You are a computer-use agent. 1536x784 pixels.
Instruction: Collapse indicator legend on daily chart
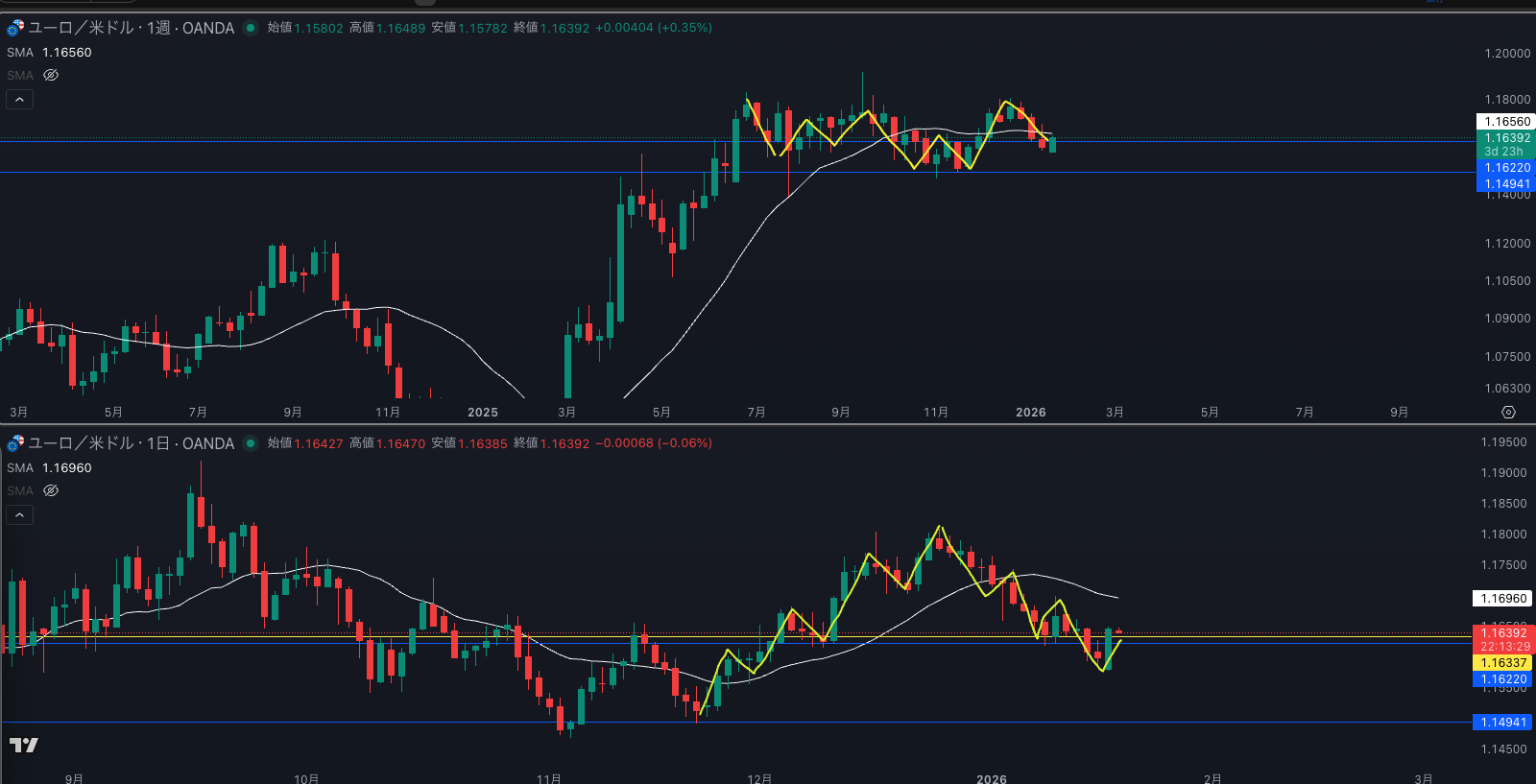click(x=20, y=515)
